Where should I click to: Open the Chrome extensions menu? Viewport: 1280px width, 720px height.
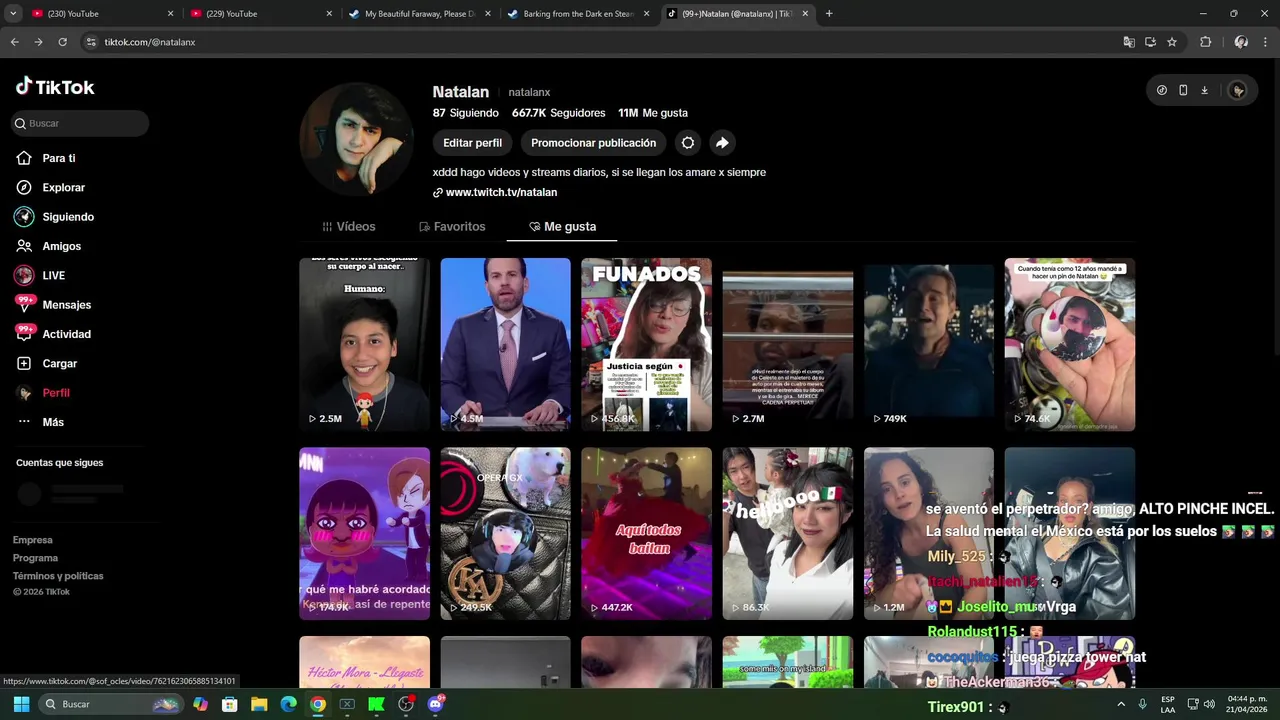point(1205,42)
